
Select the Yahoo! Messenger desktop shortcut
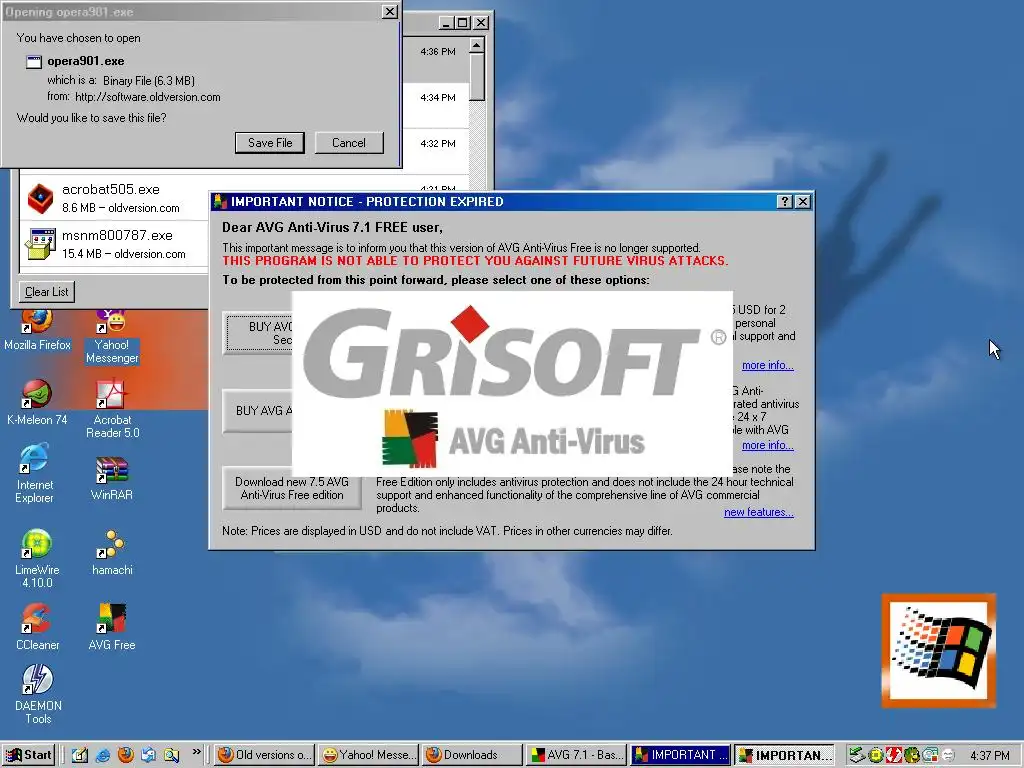click(x=112, y=338)
